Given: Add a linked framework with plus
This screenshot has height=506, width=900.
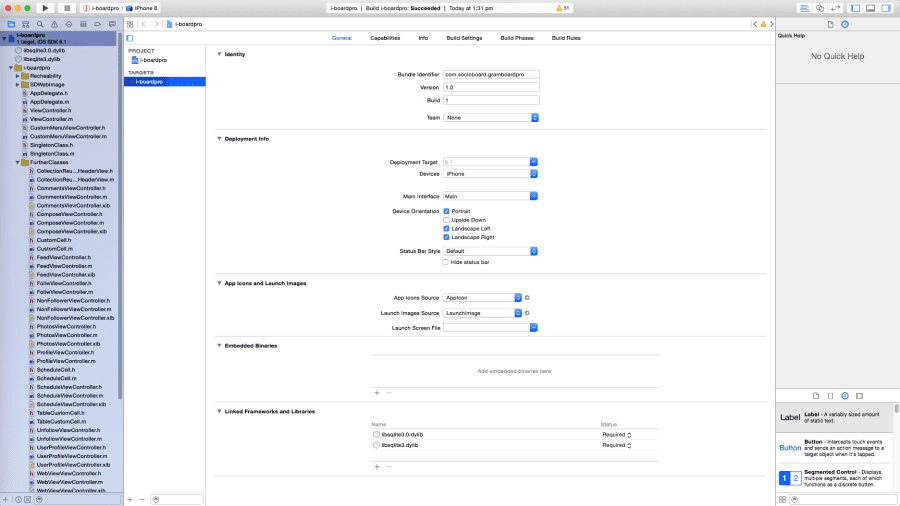Looking at the screenshot, I should point(377,466).
